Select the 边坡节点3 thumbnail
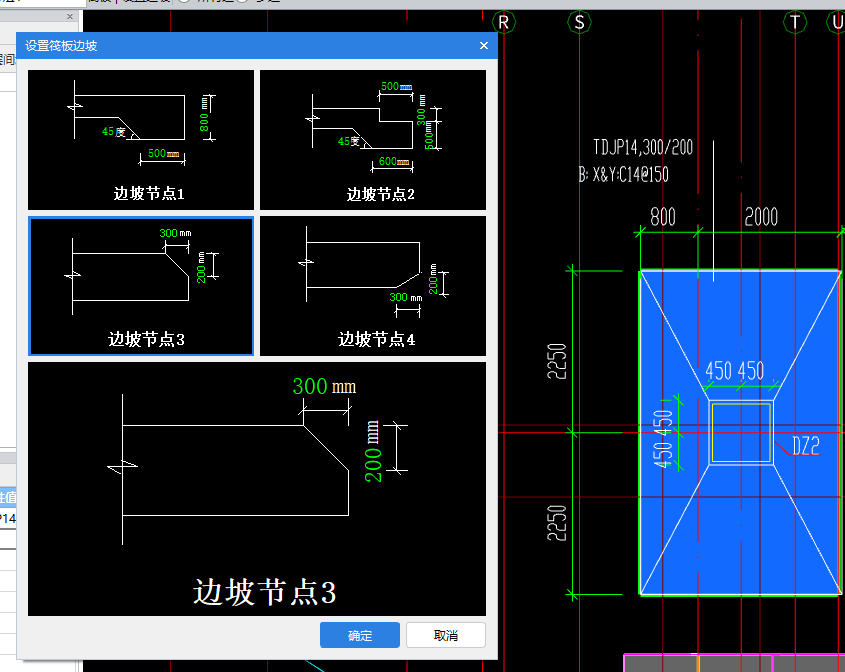 [x=141, y=286]
